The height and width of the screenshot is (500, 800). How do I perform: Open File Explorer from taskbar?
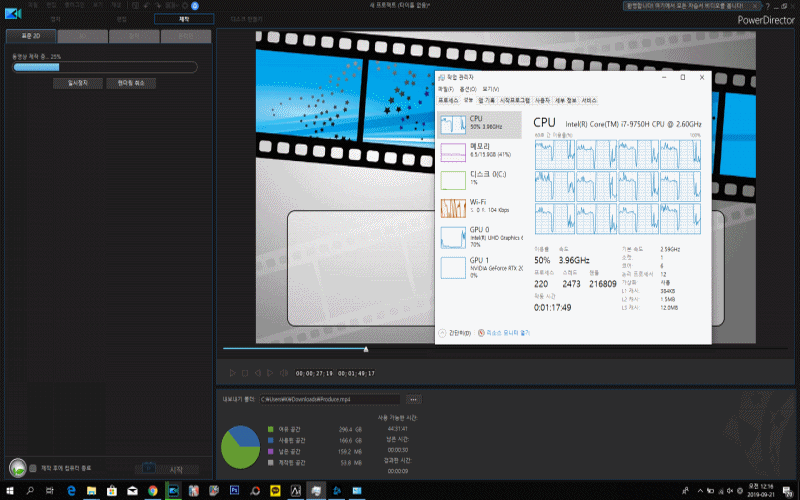91,491
